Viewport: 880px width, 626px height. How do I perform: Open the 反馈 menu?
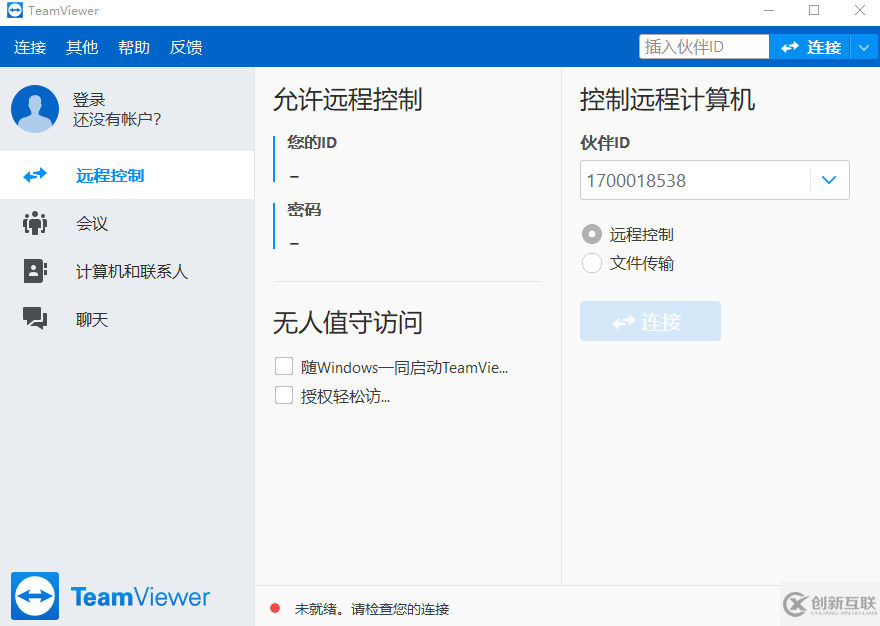coord(186,47)
